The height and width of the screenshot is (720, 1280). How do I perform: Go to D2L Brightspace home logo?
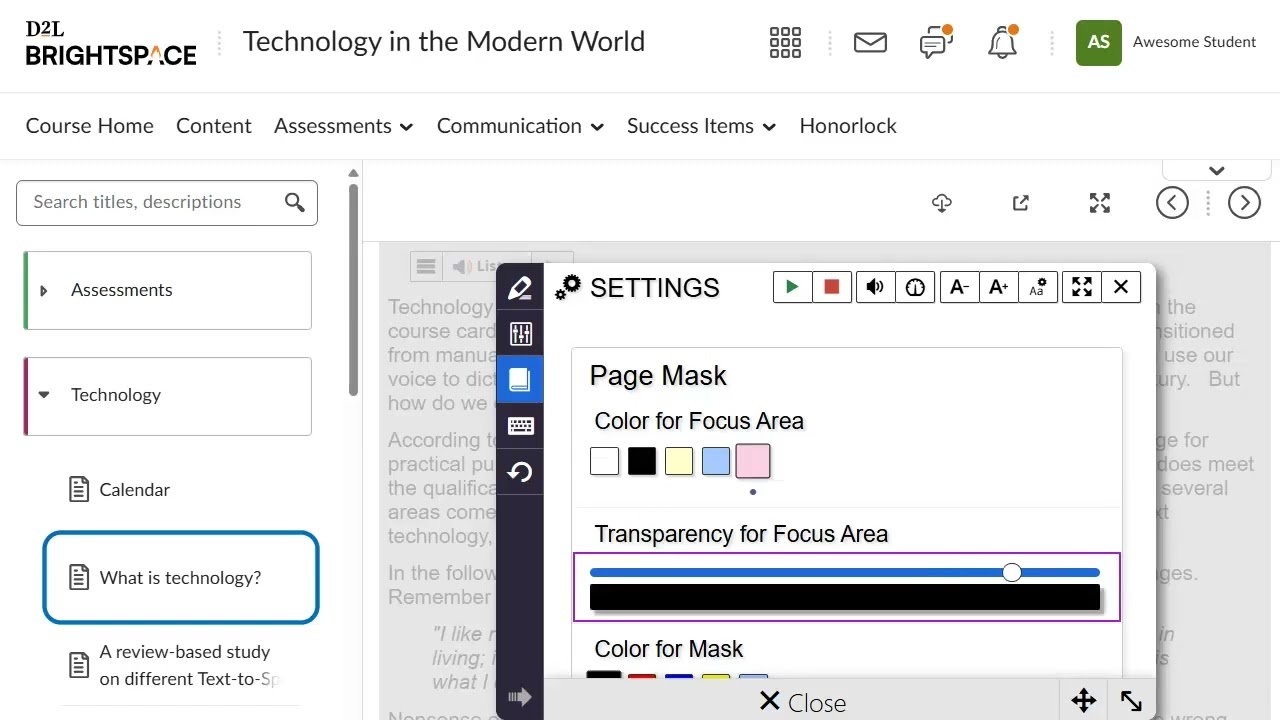pos(111,43)
